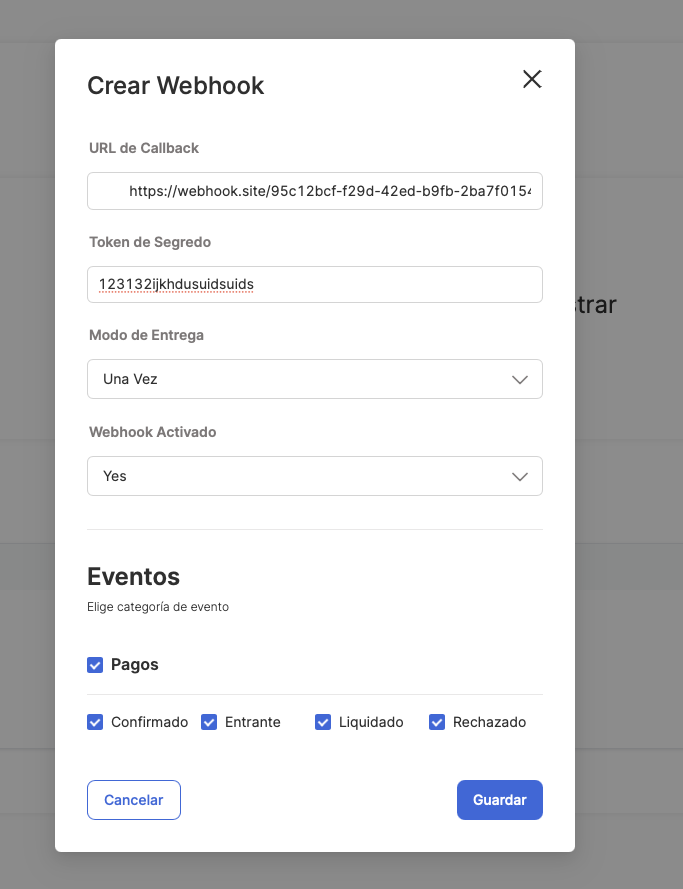Click the Cancelar button

[x=134, y=799]
